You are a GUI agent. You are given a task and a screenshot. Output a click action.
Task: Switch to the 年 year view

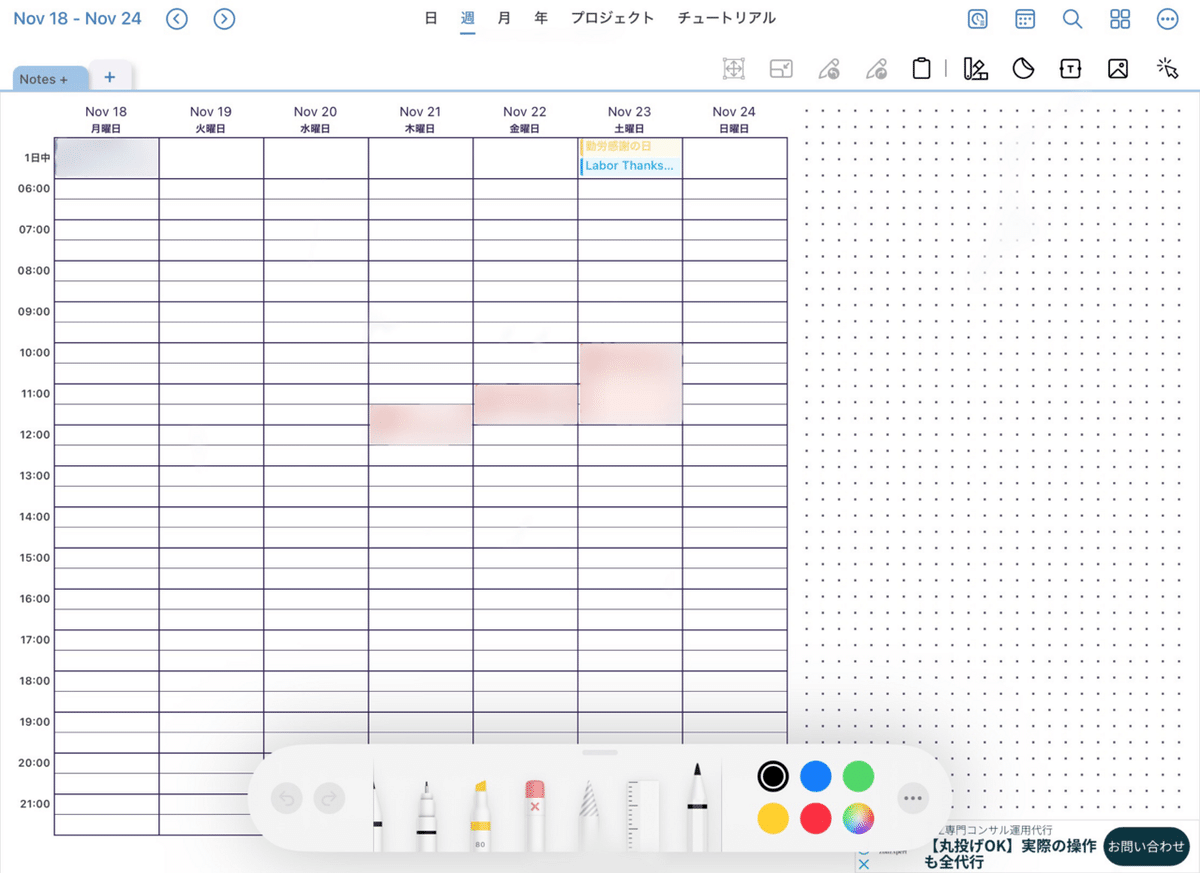541,18
